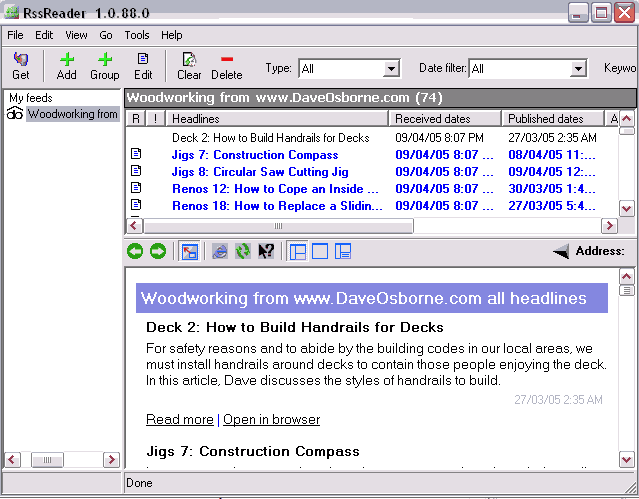Screen dimensions: 639x499
Task: Open the Date filter dropdown
Action: pyautogui.click(x=578, y=68)
